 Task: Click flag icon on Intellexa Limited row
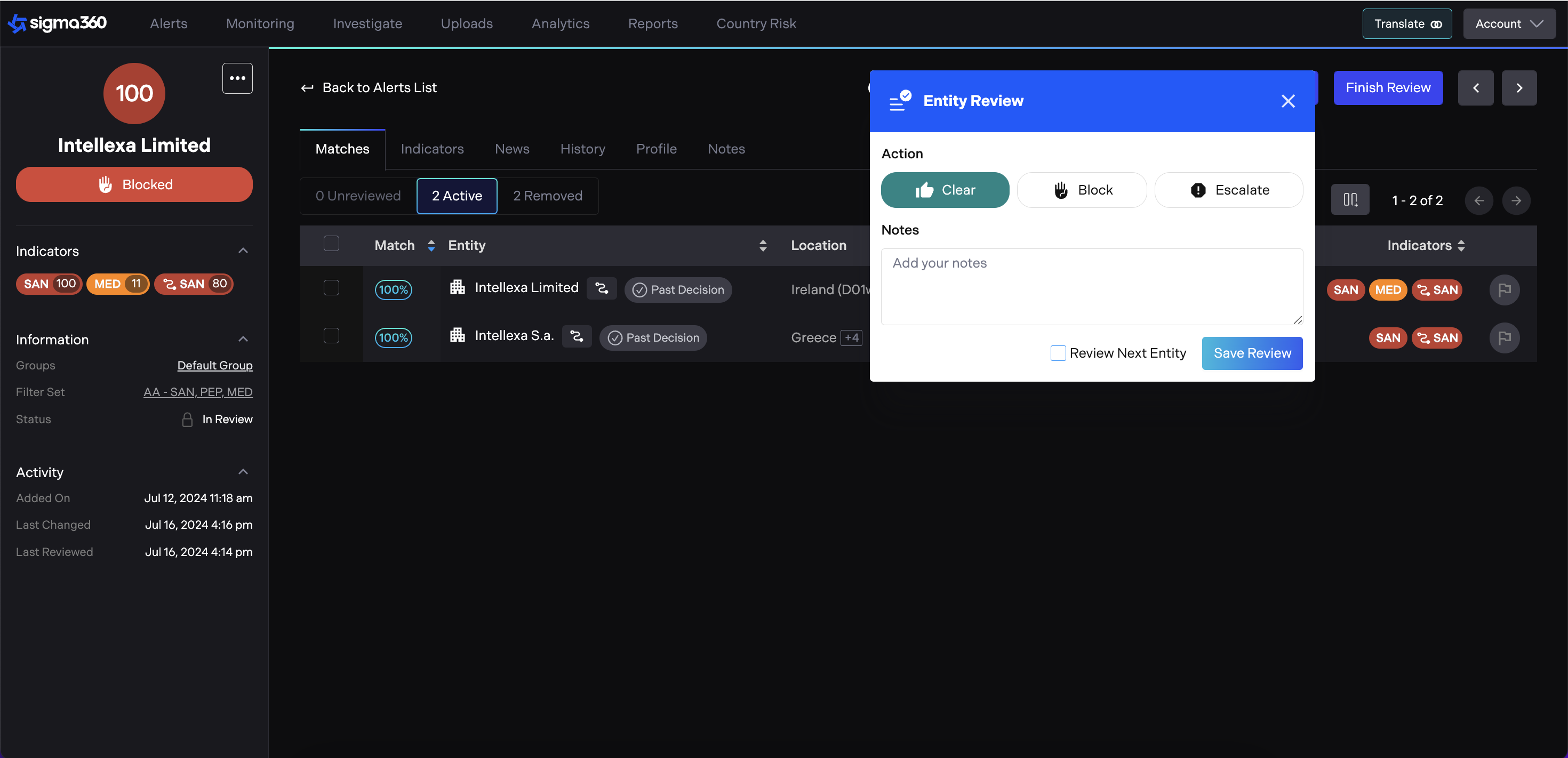pyautogui.click(x=1503, y=289)
